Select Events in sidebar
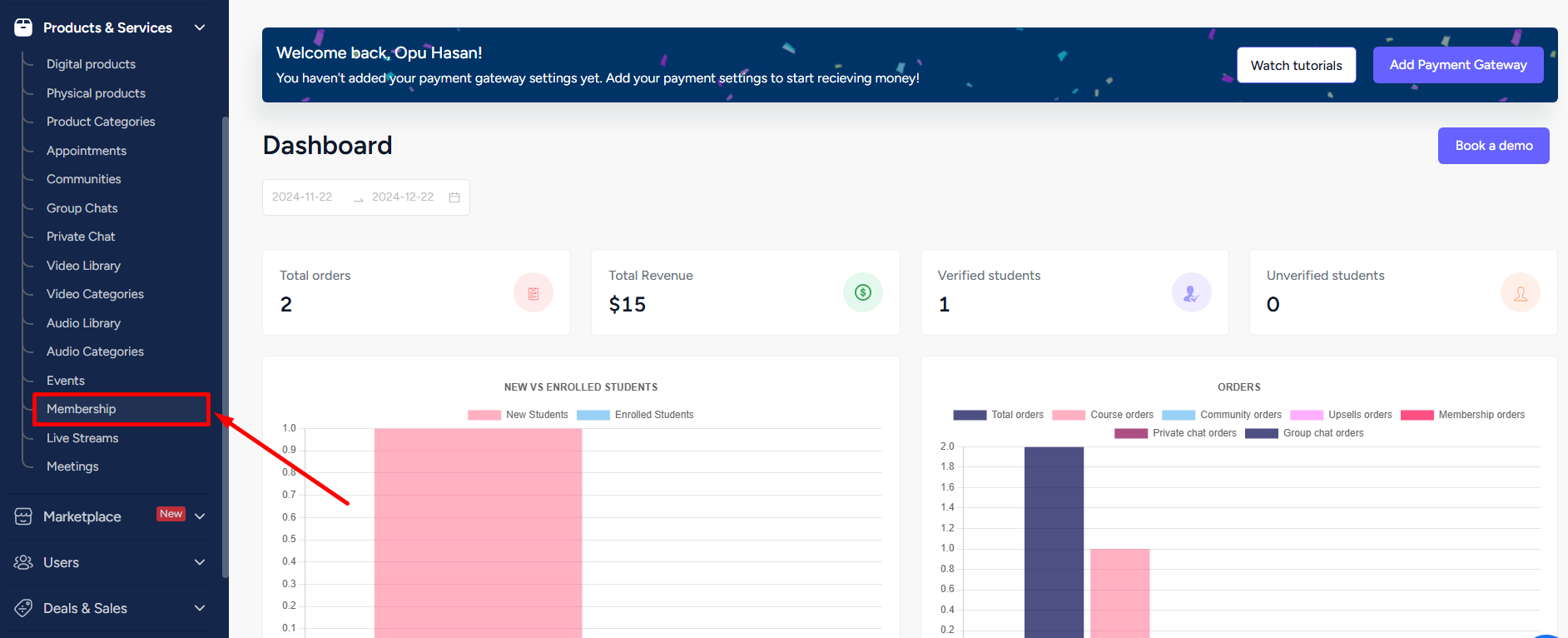 (66, 381)
